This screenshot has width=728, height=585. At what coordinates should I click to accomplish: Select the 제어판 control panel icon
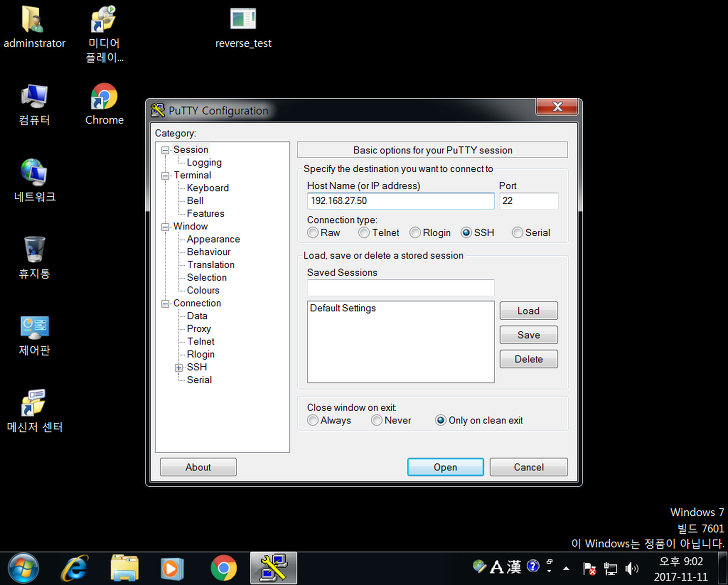tap(34, 335)
